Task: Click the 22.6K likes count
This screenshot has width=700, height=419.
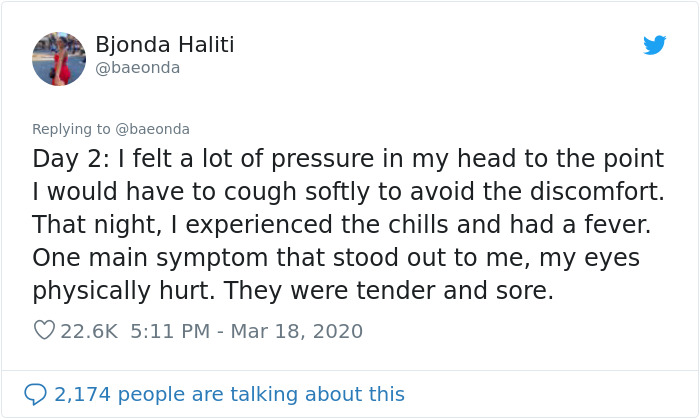Action: click(x=89, y=331)
